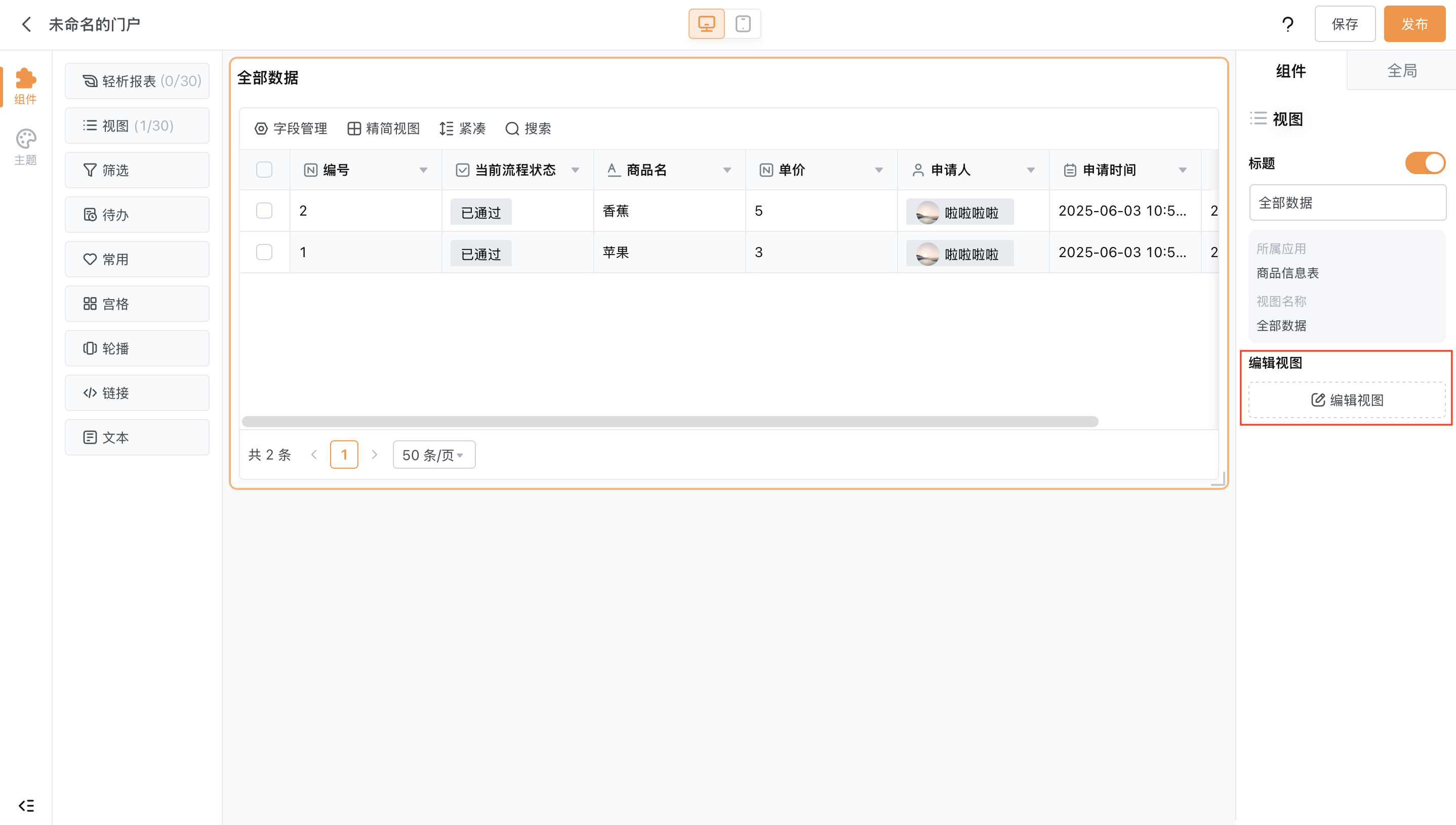Switch to the 组件 properties tab
Viewport: 1456px width, 825px height.
click(1291, 71)
